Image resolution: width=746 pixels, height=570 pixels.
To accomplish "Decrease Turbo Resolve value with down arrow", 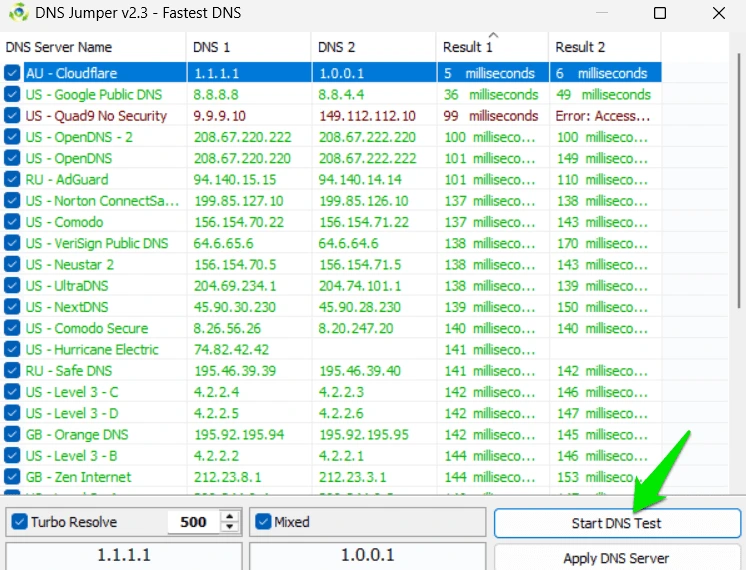I will pyautogui.click(x=230, y=527).
